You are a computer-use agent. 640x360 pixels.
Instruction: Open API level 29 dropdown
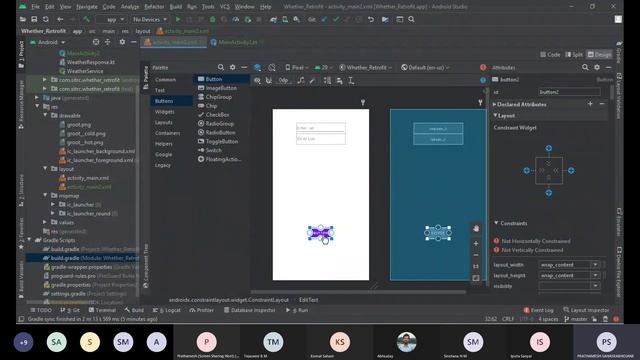[x=324, y=67]
